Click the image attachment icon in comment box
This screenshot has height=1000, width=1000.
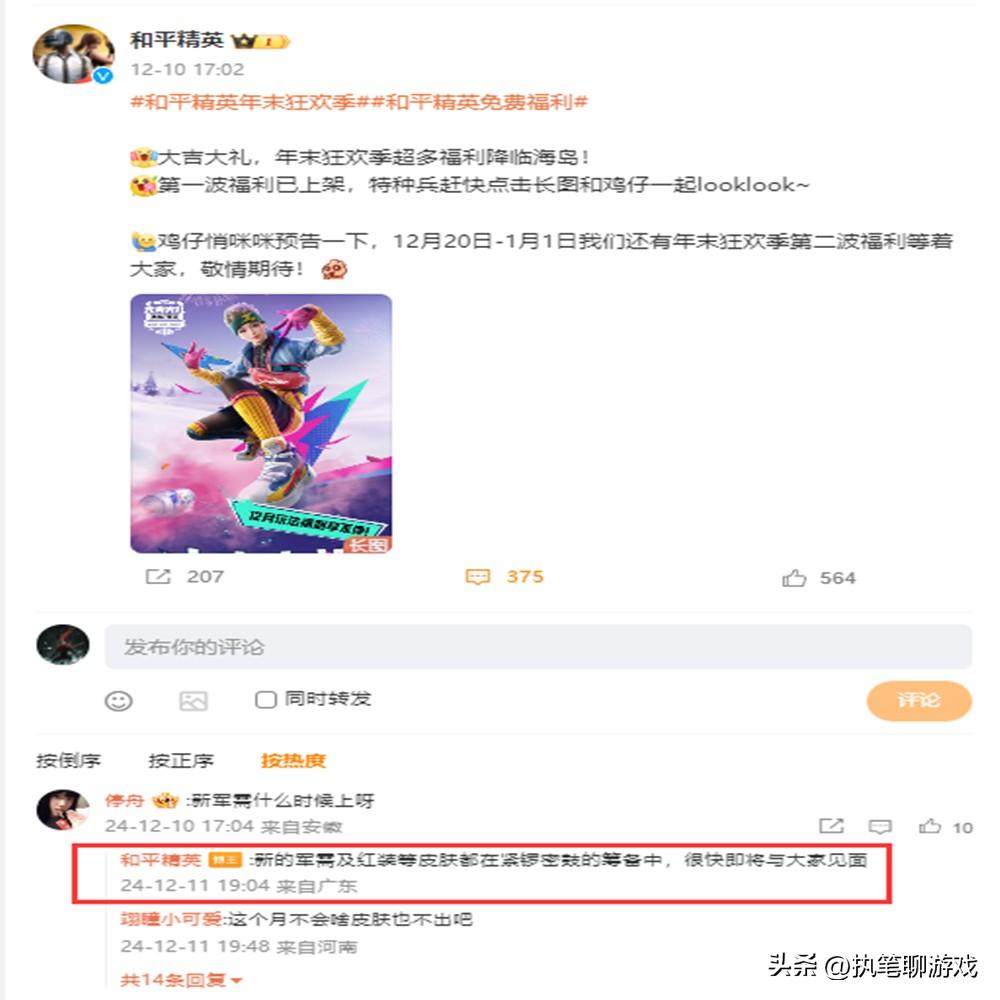point(193,701)
